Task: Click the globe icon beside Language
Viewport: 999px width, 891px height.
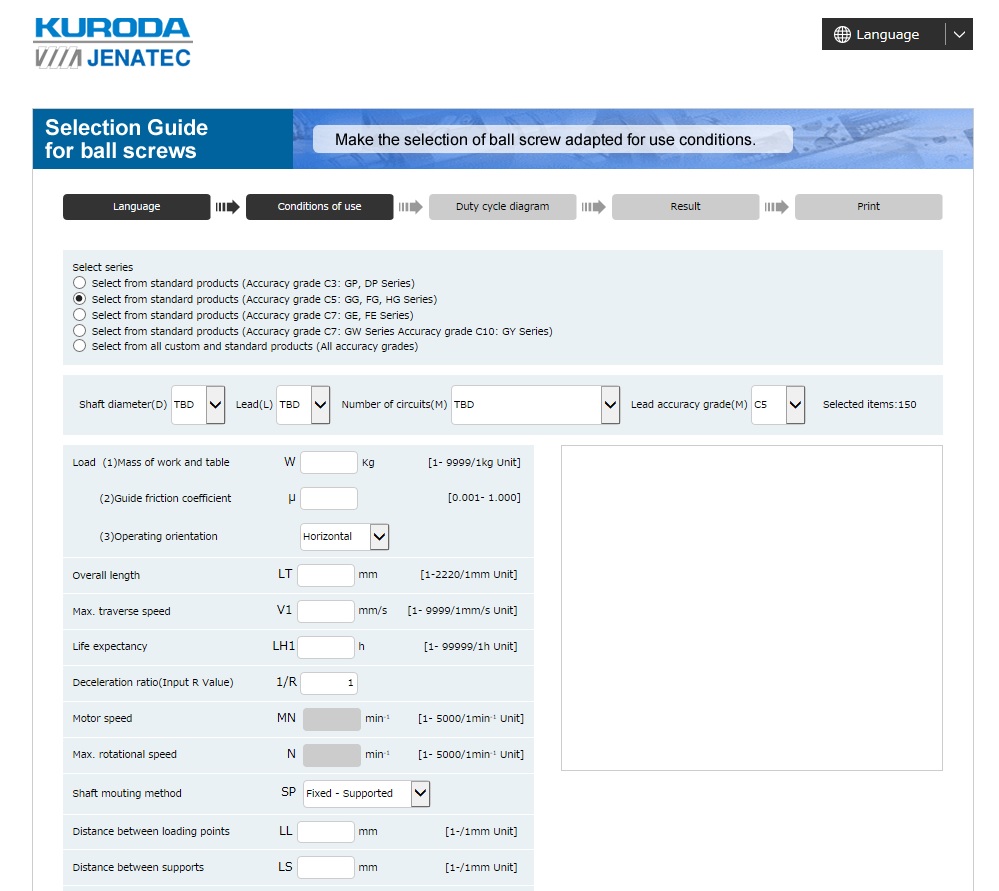Action: click(842, 34)
